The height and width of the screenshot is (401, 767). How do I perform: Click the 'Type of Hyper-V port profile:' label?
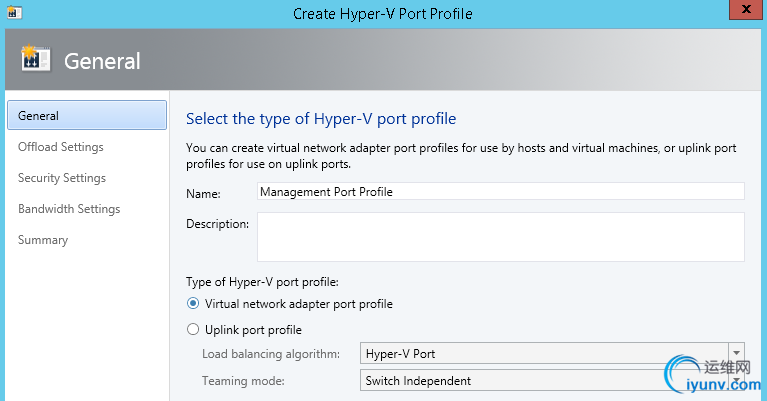(262, 282)
